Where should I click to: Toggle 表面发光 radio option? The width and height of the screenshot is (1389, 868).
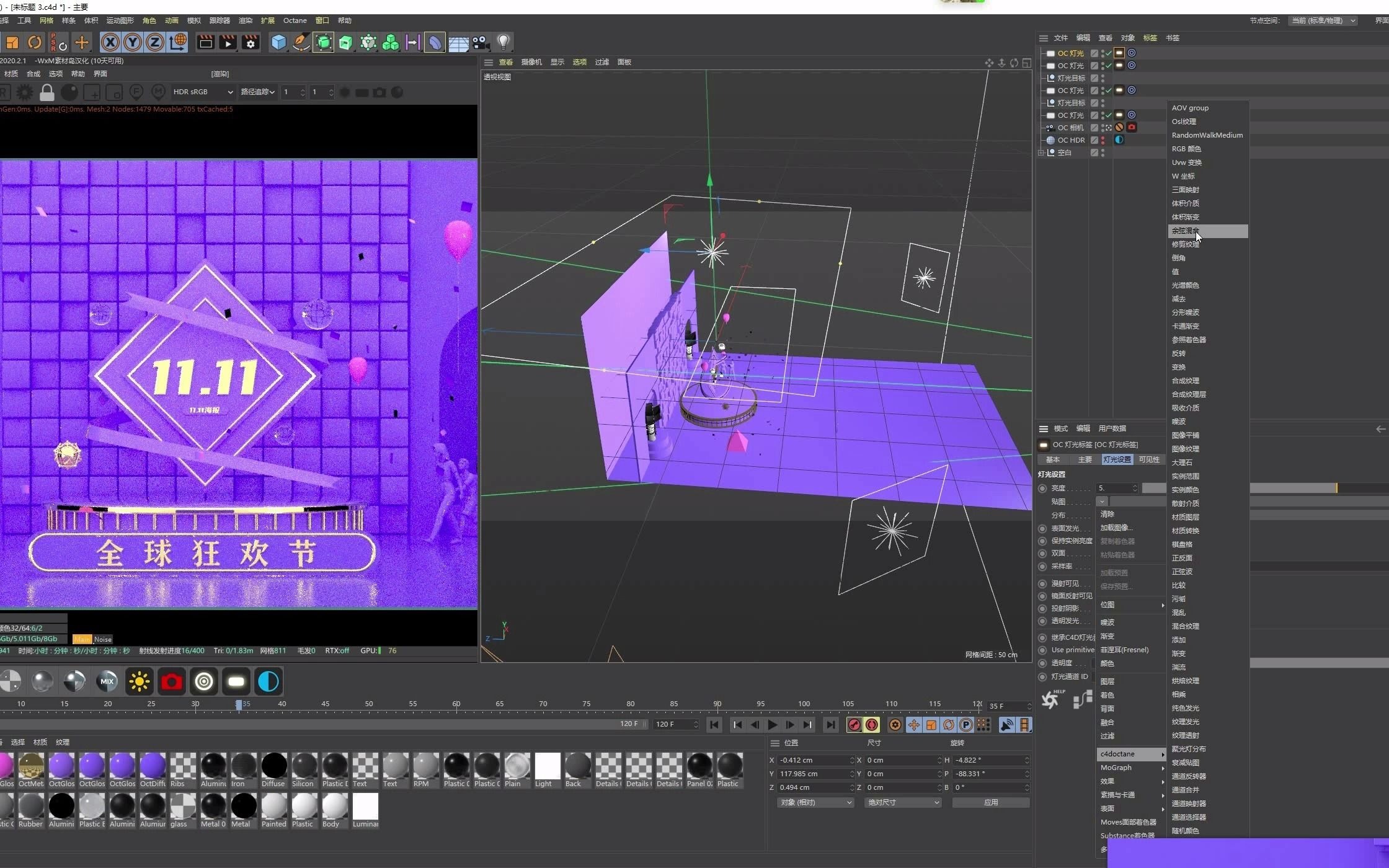[x=1042, y=529]
